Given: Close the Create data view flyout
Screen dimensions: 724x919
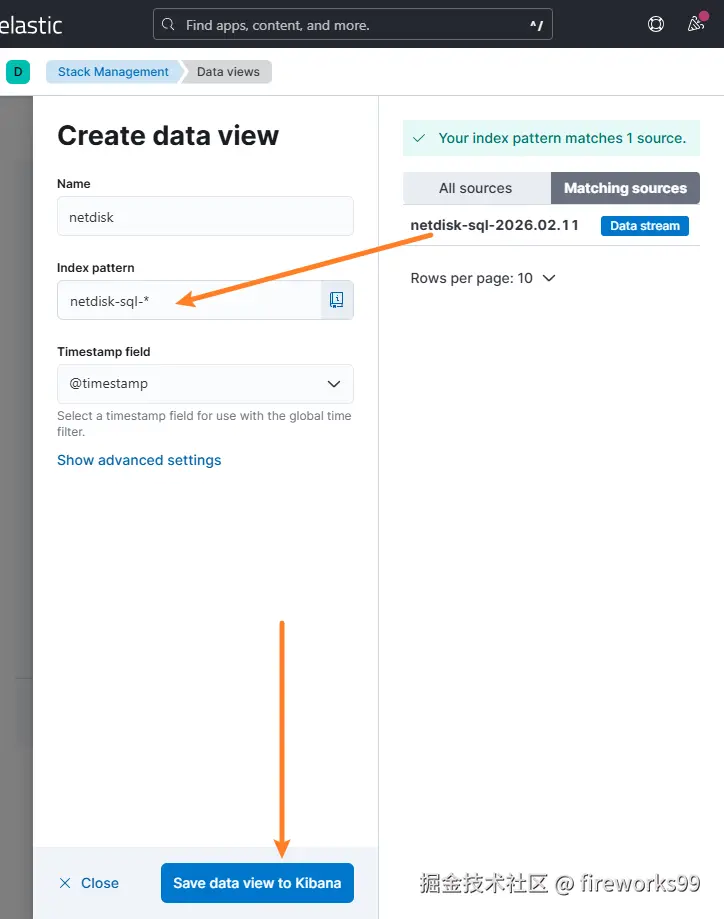Looking at the screenshot, I should click(x=89, y=883).
